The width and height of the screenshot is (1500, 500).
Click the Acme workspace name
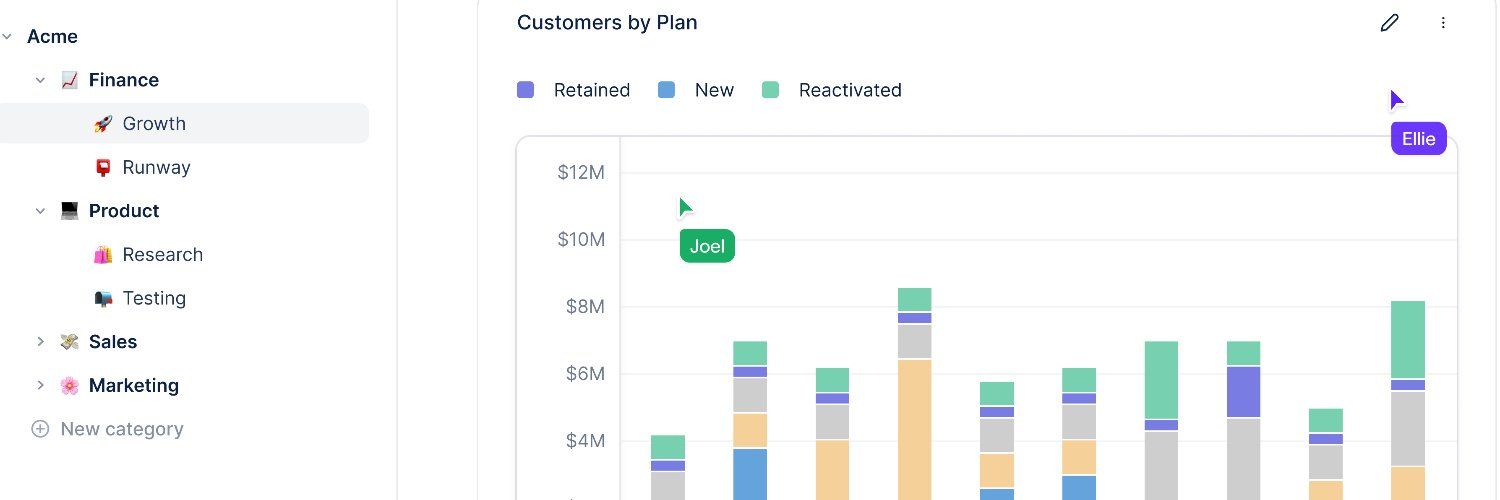52,37
